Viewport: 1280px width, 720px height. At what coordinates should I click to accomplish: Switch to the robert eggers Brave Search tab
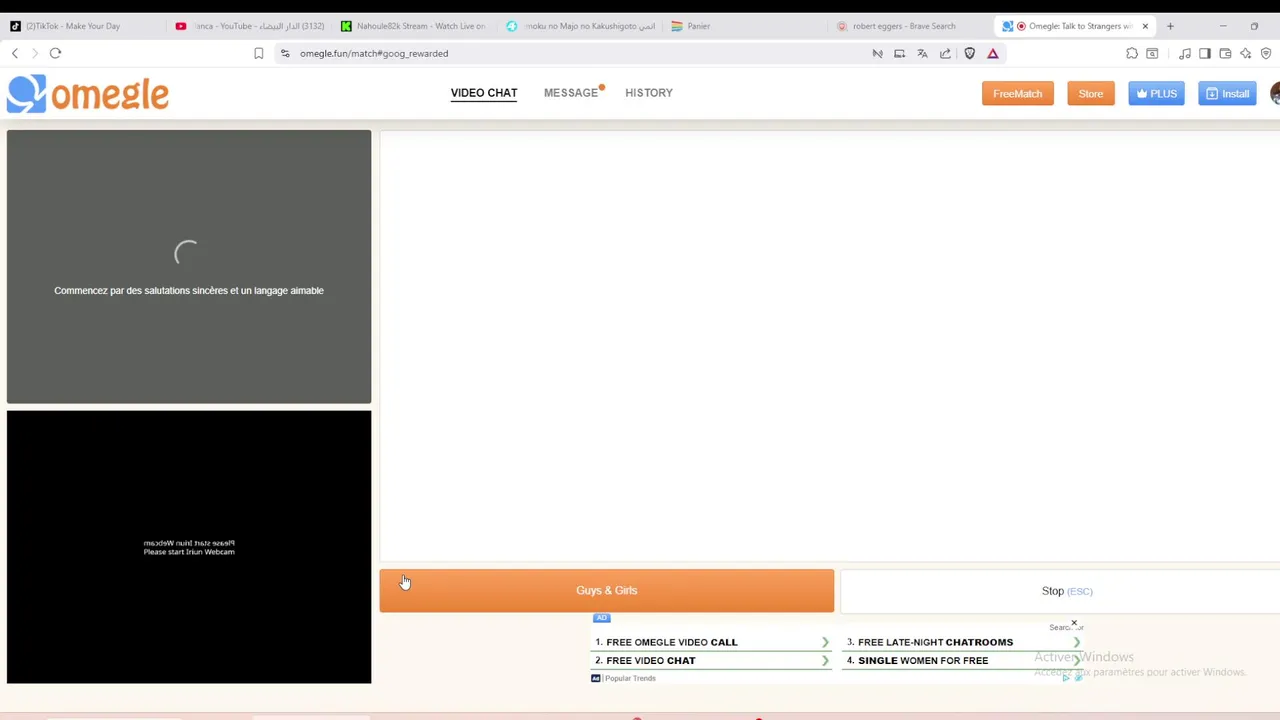coord(910,26)
